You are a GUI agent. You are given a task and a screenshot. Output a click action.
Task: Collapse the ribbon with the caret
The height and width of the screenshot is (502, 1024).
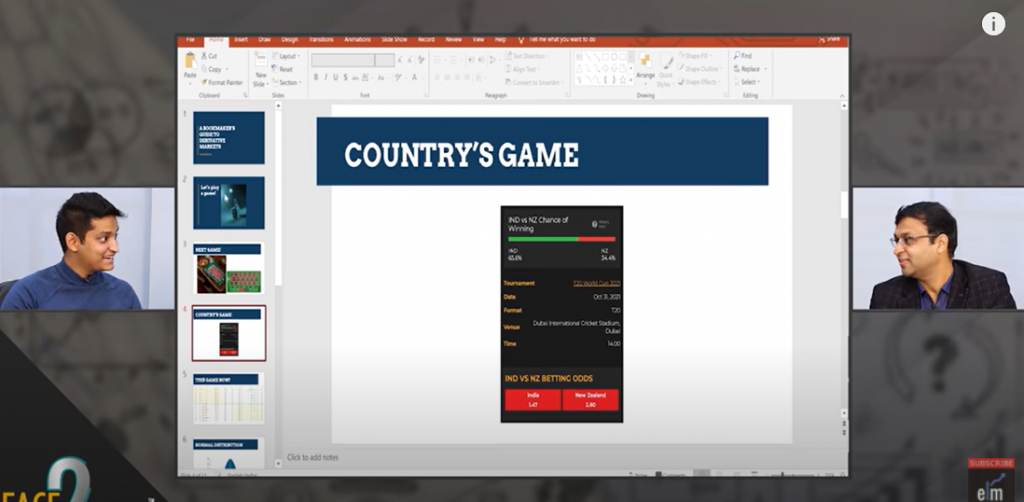point(842,95)
